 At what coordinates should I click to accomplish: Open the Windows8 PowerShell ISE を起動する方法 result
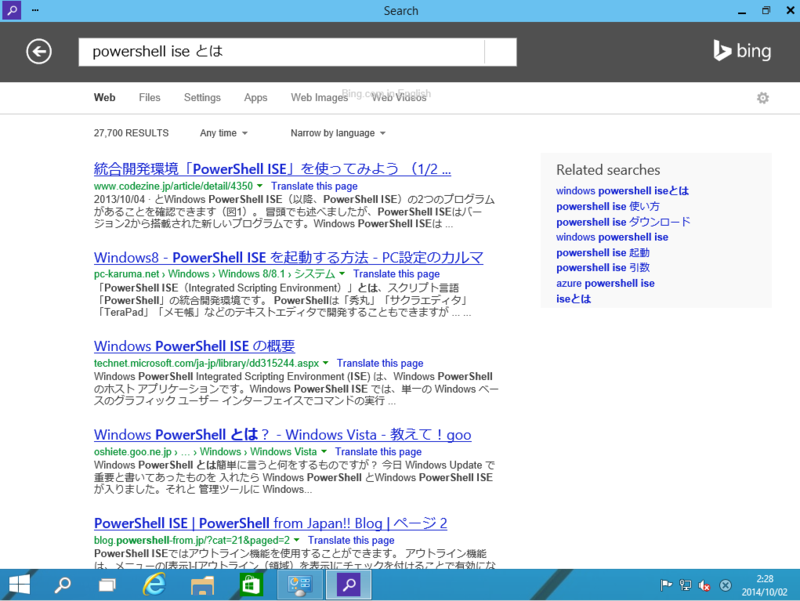(x=288, y=258)
